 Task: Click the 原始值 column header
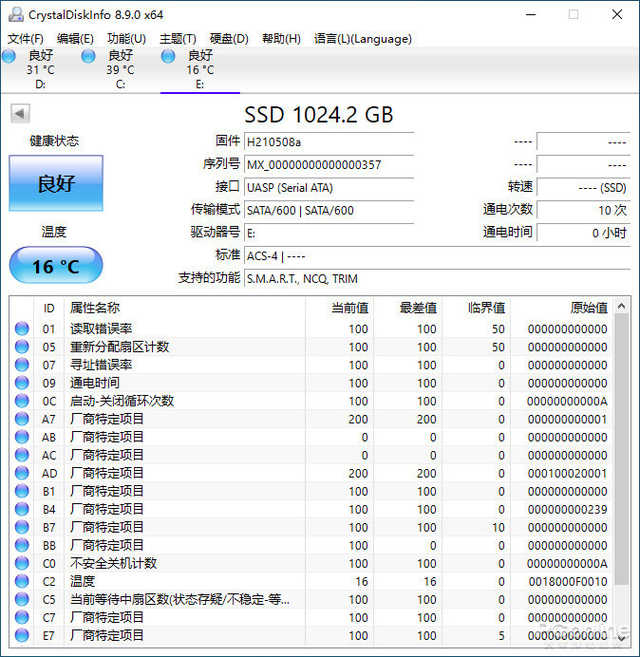pos(562,308)
